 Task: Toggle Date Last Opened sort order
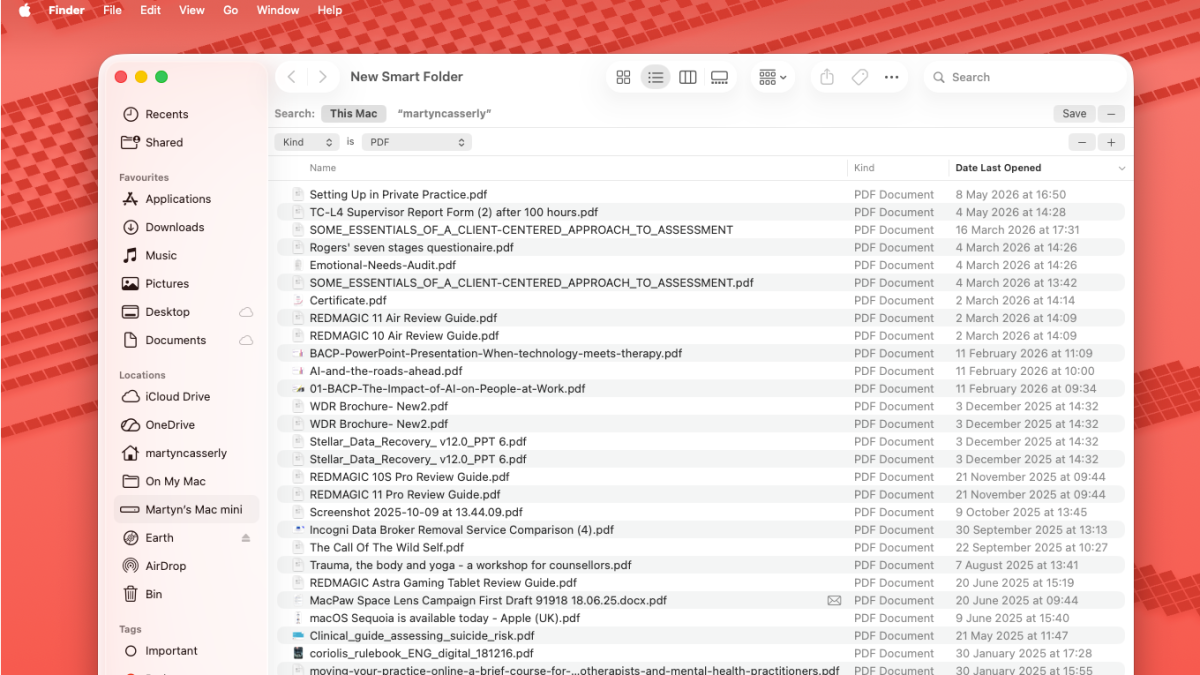click(1039, 168)
